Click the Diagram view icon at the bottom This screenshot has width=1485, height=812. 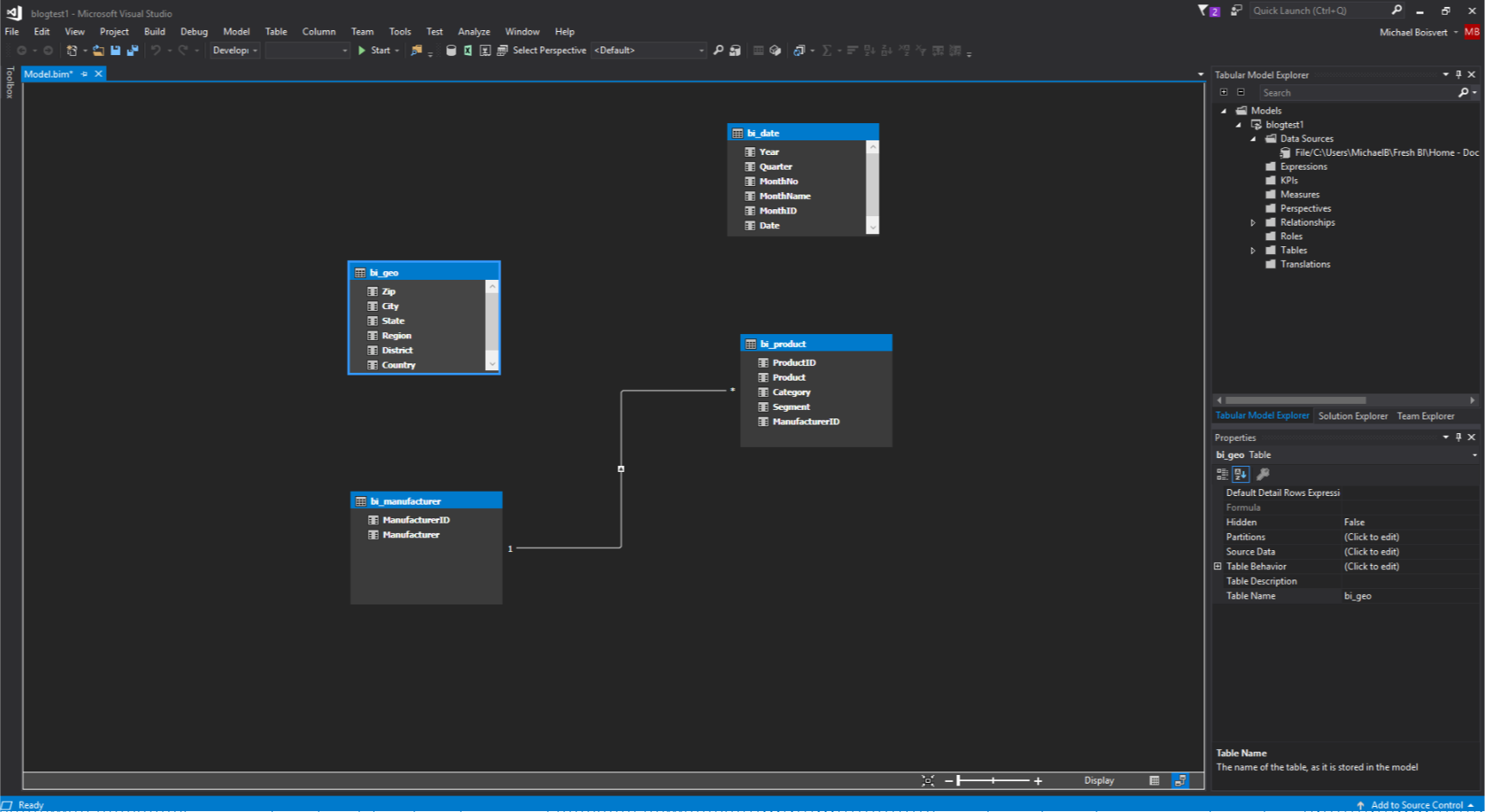point(1180,780)
